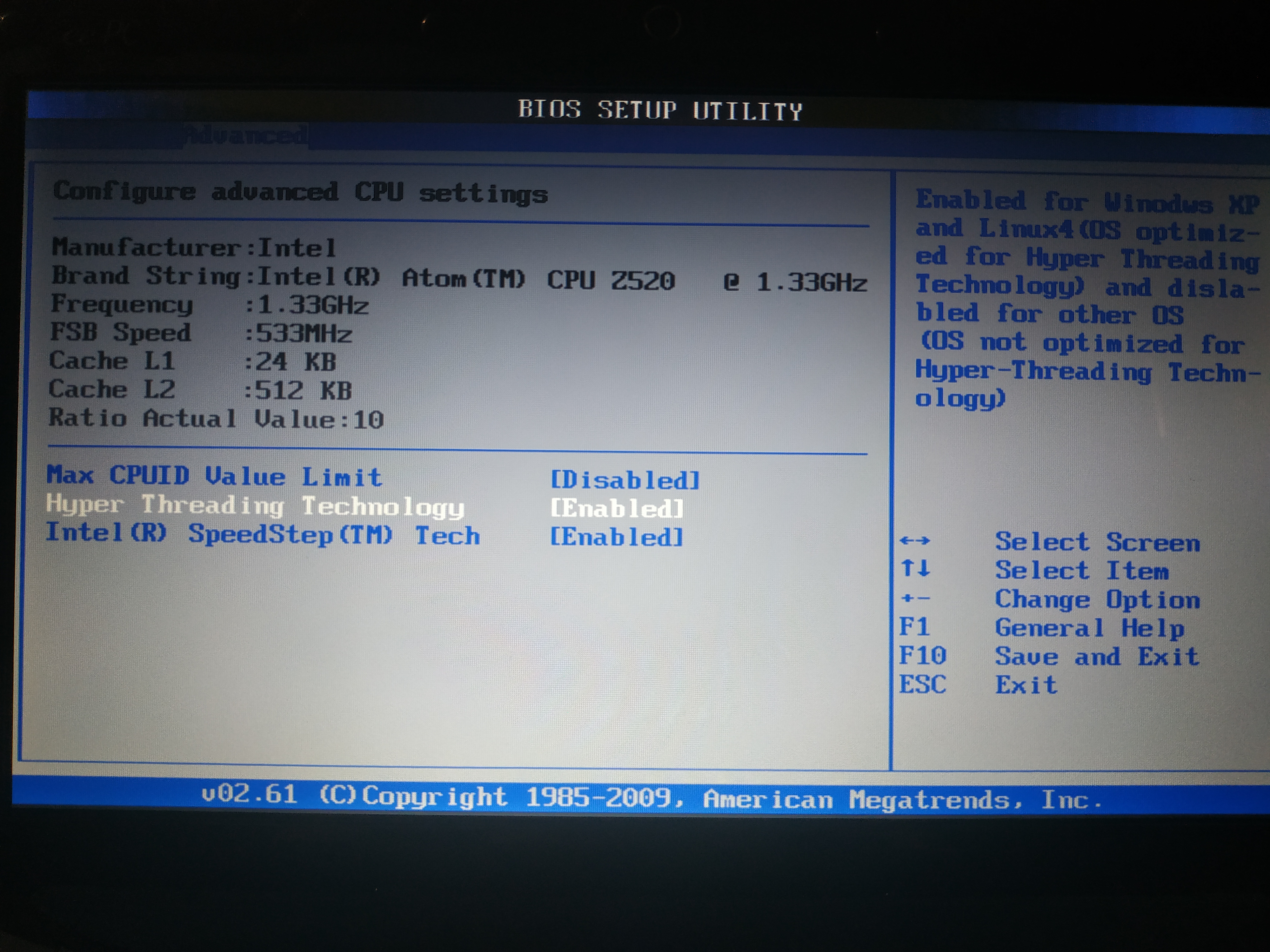Select Max CPUID Value Limit option
This screenshot has width=1270, height=952.
click(x=214, y=476)
